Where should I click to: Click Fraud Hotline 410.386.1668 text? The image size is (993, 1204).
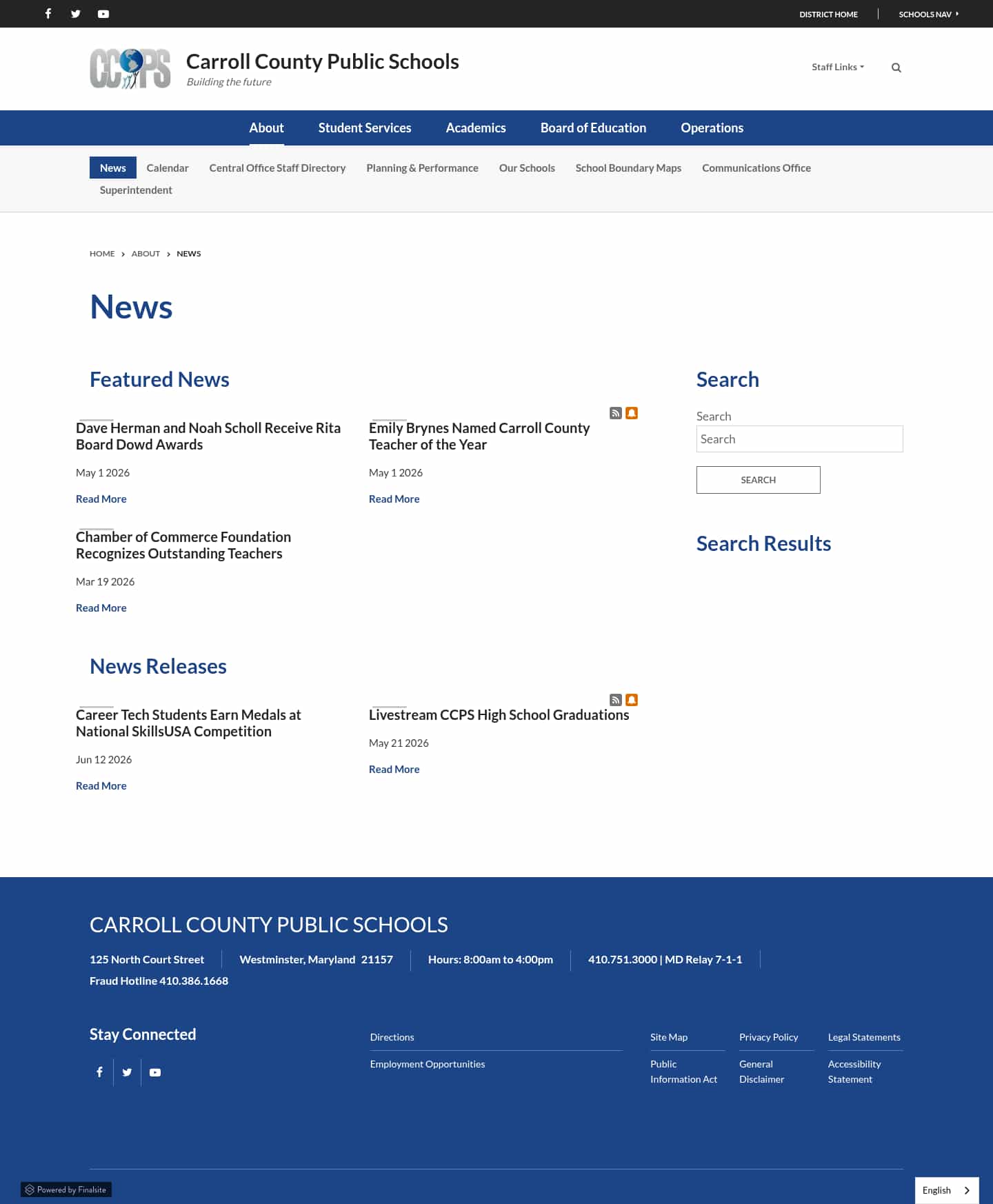pos(159,981)
